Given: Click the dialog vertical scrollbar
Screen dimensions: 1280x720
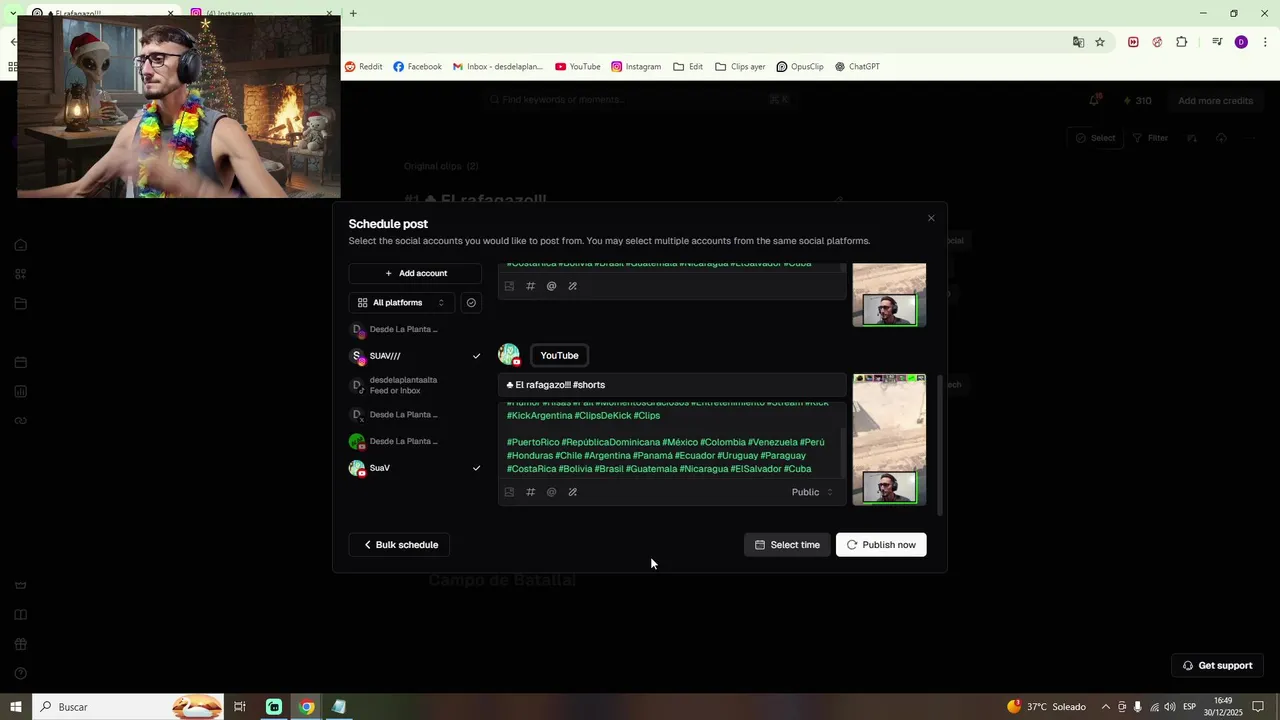Looking at the screenshot, I should coord(940,445).
